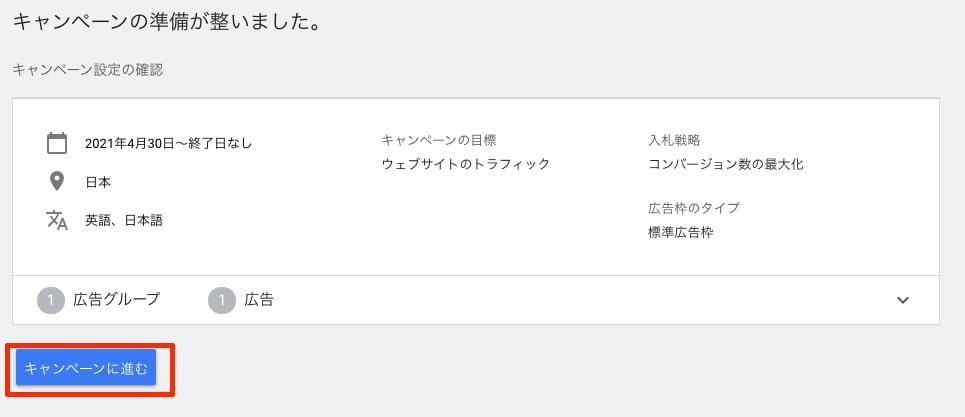Image resolution: width=965 pixels, height=417 pixels.
Task: Click the キャンペーンの目標 label
Action: coord(439,140)
